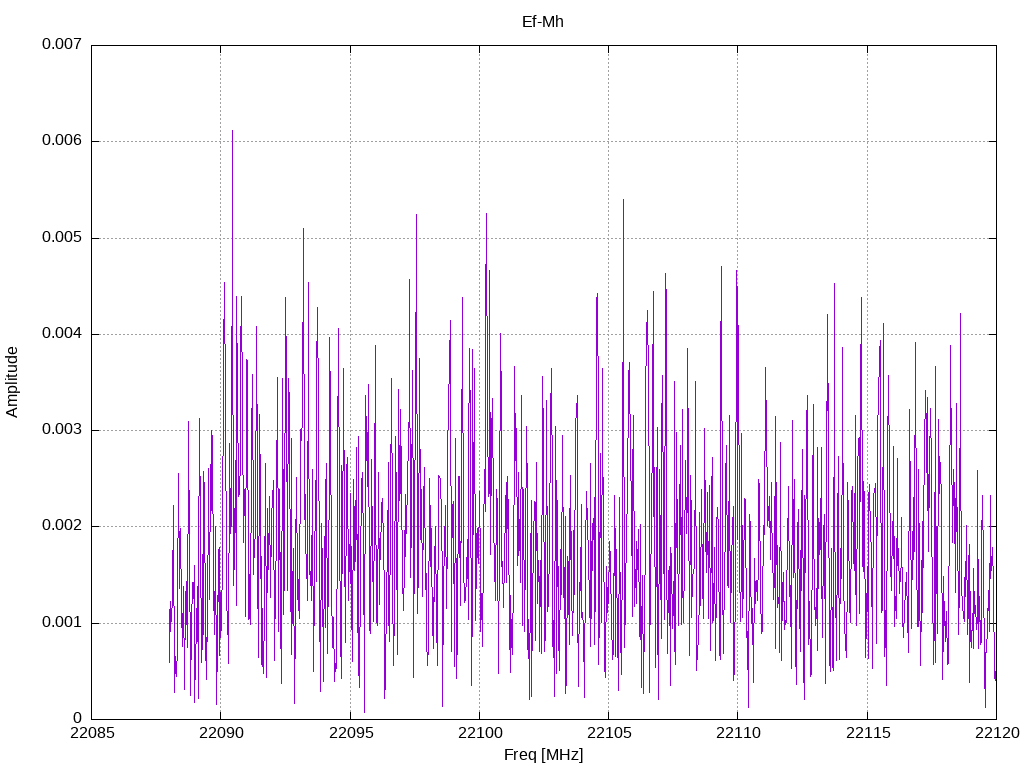Image resolution: width=1024 pixels, height=768 pixels.
Task: Click the x-axis tick label 22110
Action: click(738, 733)
